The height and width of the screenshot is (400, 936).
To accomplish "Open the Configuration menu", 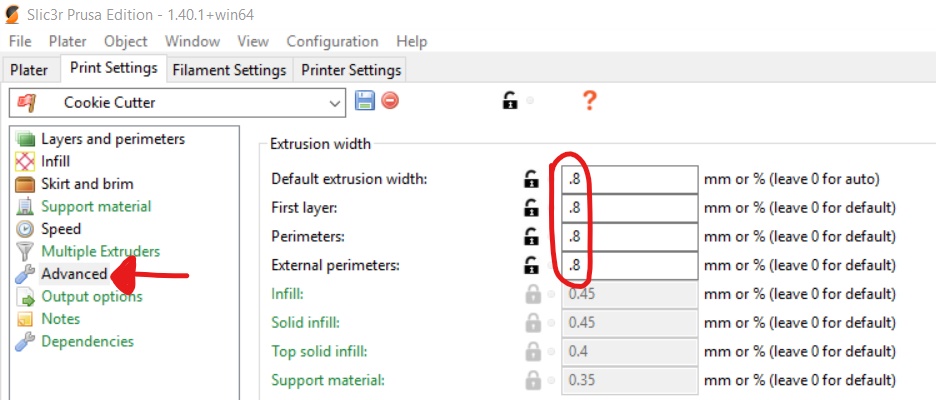I will click(332, 41).
